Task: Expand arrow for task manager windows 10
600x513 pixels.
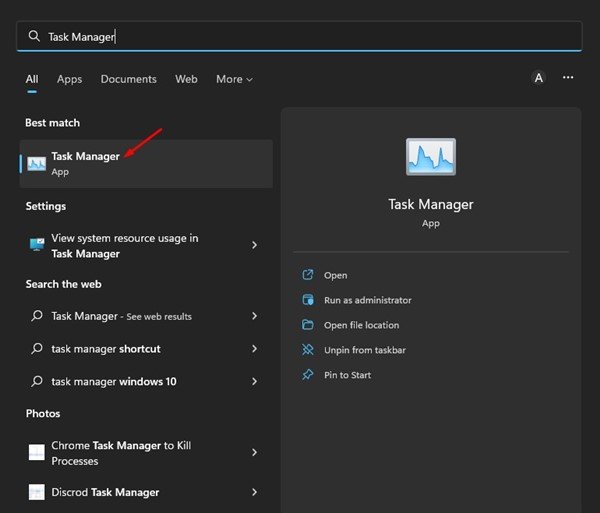Action: (x=254, y=381)
